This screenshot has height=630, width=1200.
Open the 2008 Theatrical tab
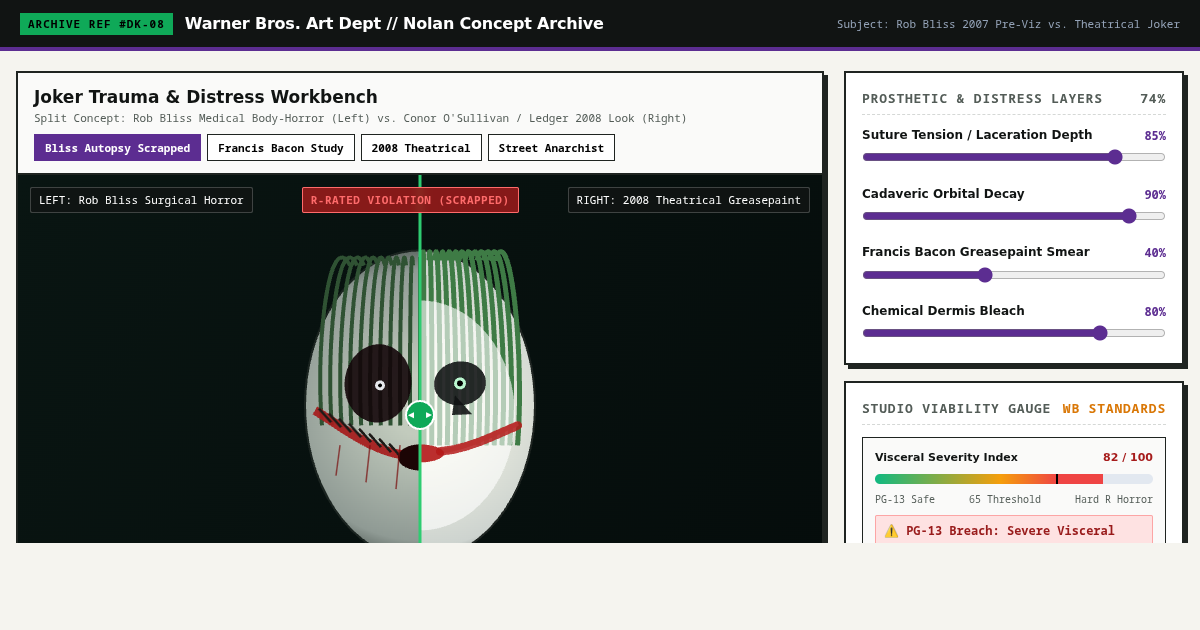point(421,148)
